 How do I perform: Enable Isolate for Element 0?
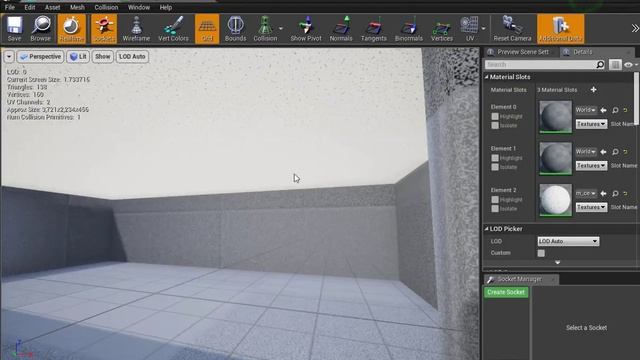click(x=495, y=125)
